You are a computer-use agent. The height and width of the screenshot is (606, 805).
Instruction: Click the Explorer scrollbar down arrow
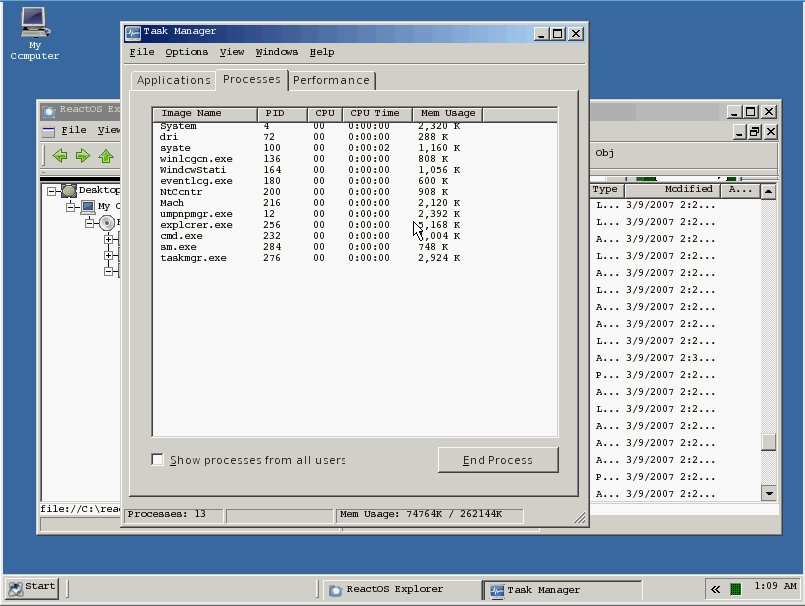(x=768, y=493)
